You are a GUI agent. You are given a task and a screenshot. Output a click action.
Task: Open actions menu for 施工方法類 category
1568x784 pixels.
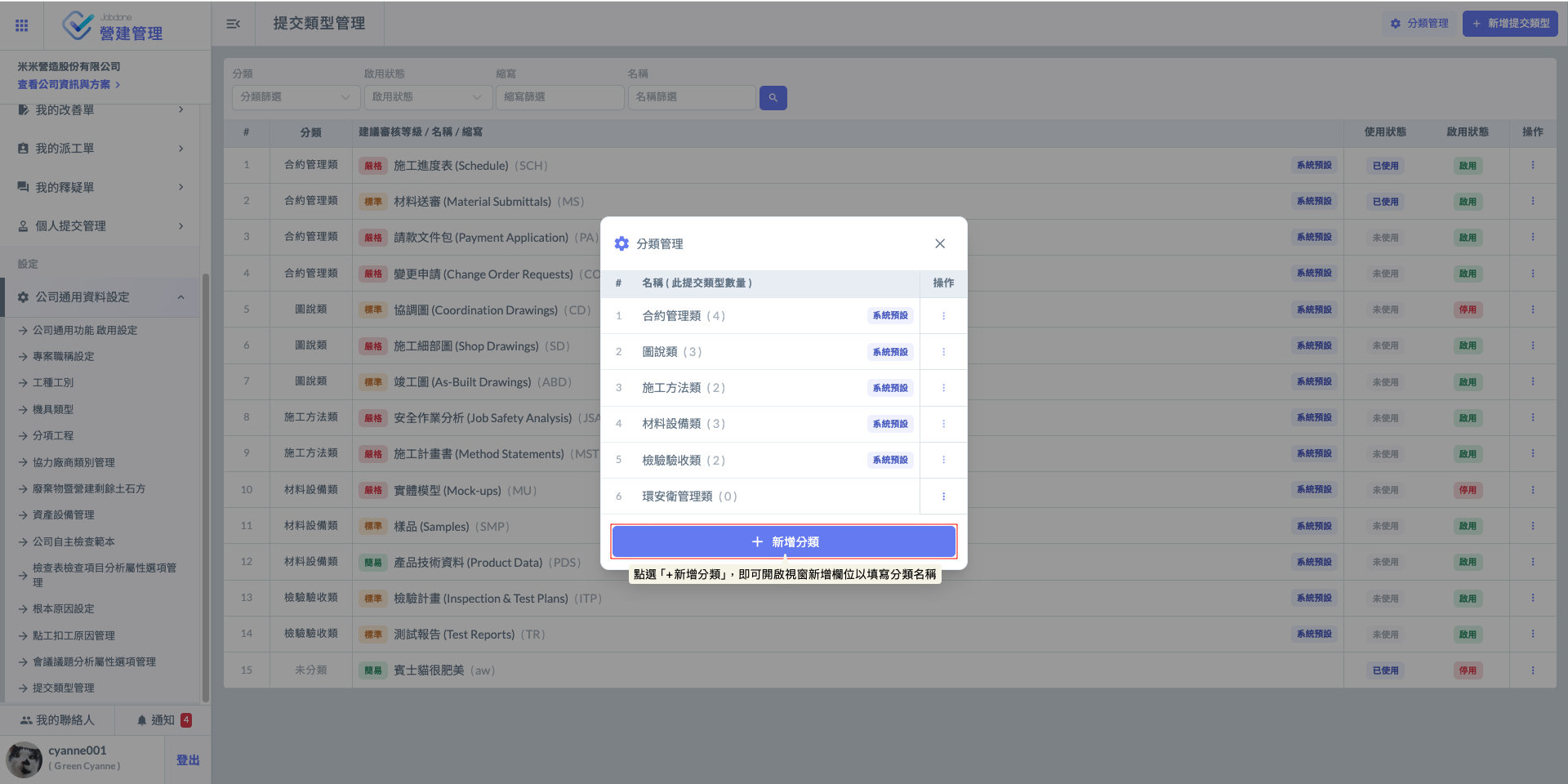[943, 388]
